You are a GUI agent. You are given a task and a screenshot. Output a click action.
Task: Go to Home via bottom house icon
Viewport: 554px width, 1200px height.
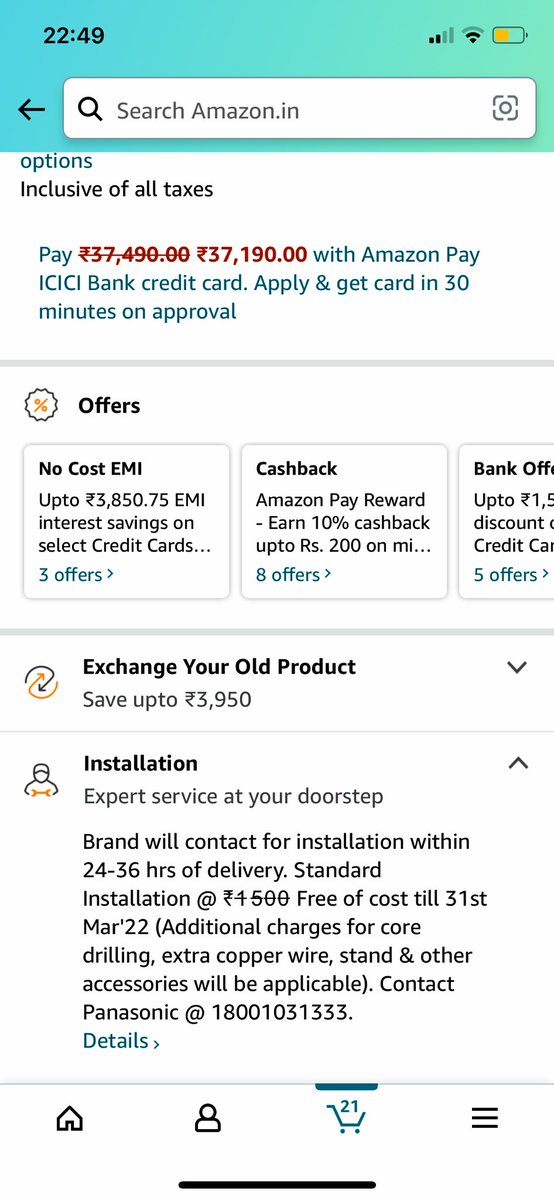pyautogui.click(x=69, y=1118)
